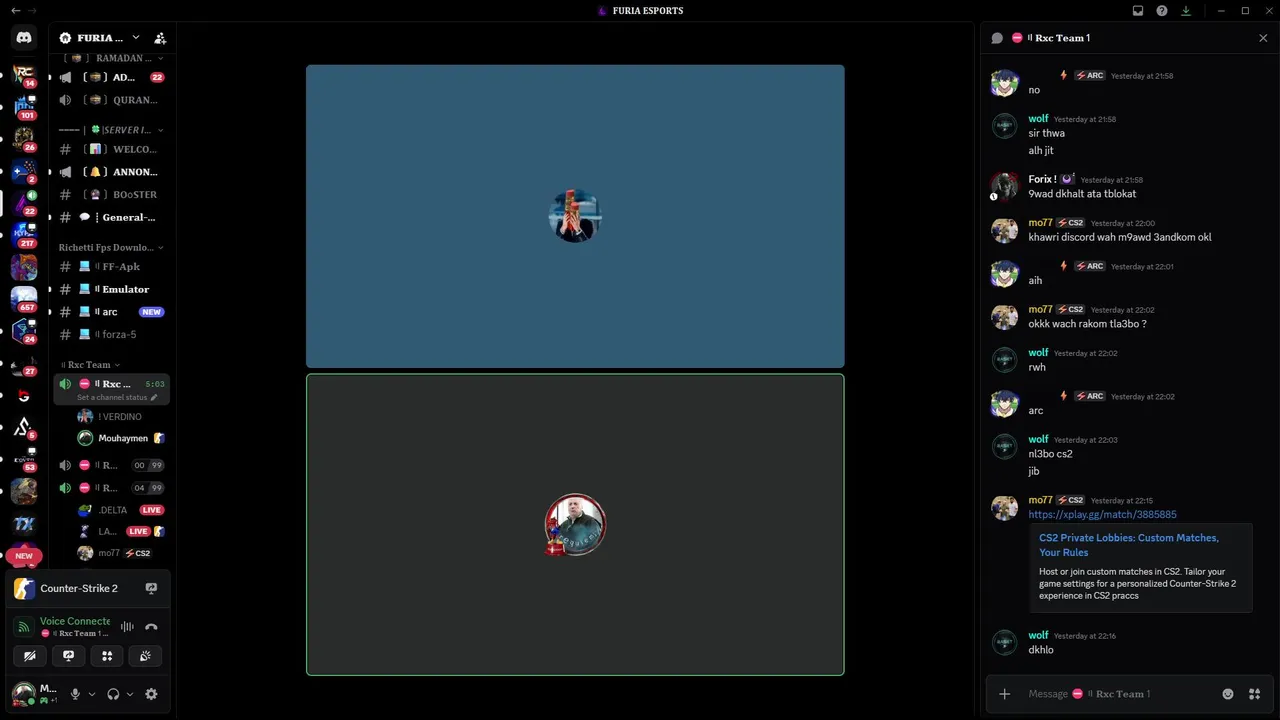The height and width of the screenshot is (720, 1280).
Task: Open apps launcher in message box
Action: click(1255, 694)
